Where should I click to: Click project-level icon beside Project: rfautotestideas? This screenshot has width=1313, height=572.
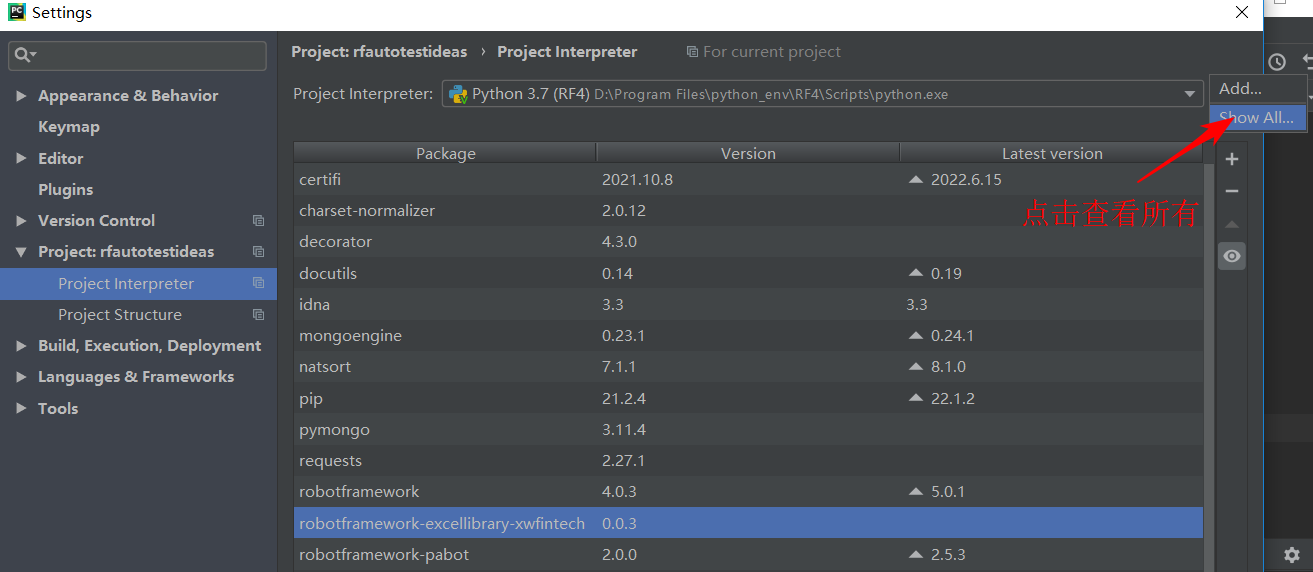259,252
